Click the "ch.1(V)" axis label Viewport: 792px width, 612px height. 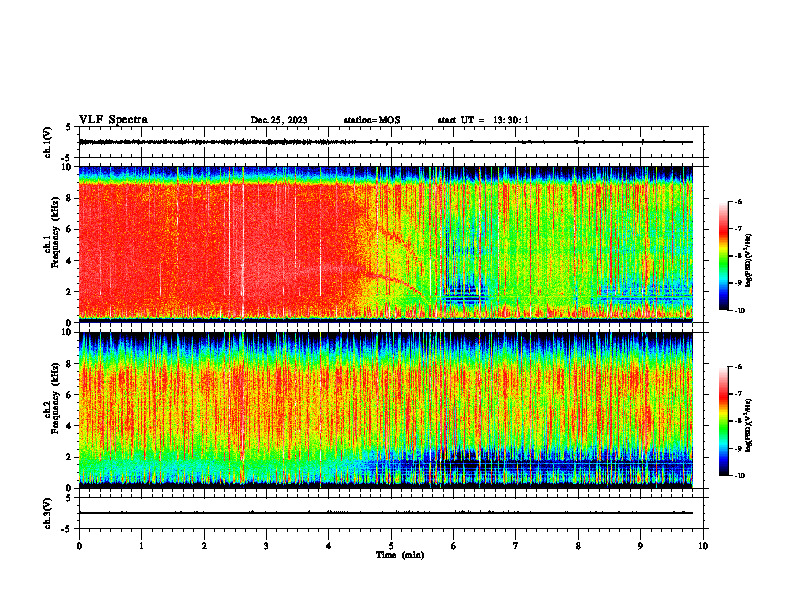tap(48, 142)
